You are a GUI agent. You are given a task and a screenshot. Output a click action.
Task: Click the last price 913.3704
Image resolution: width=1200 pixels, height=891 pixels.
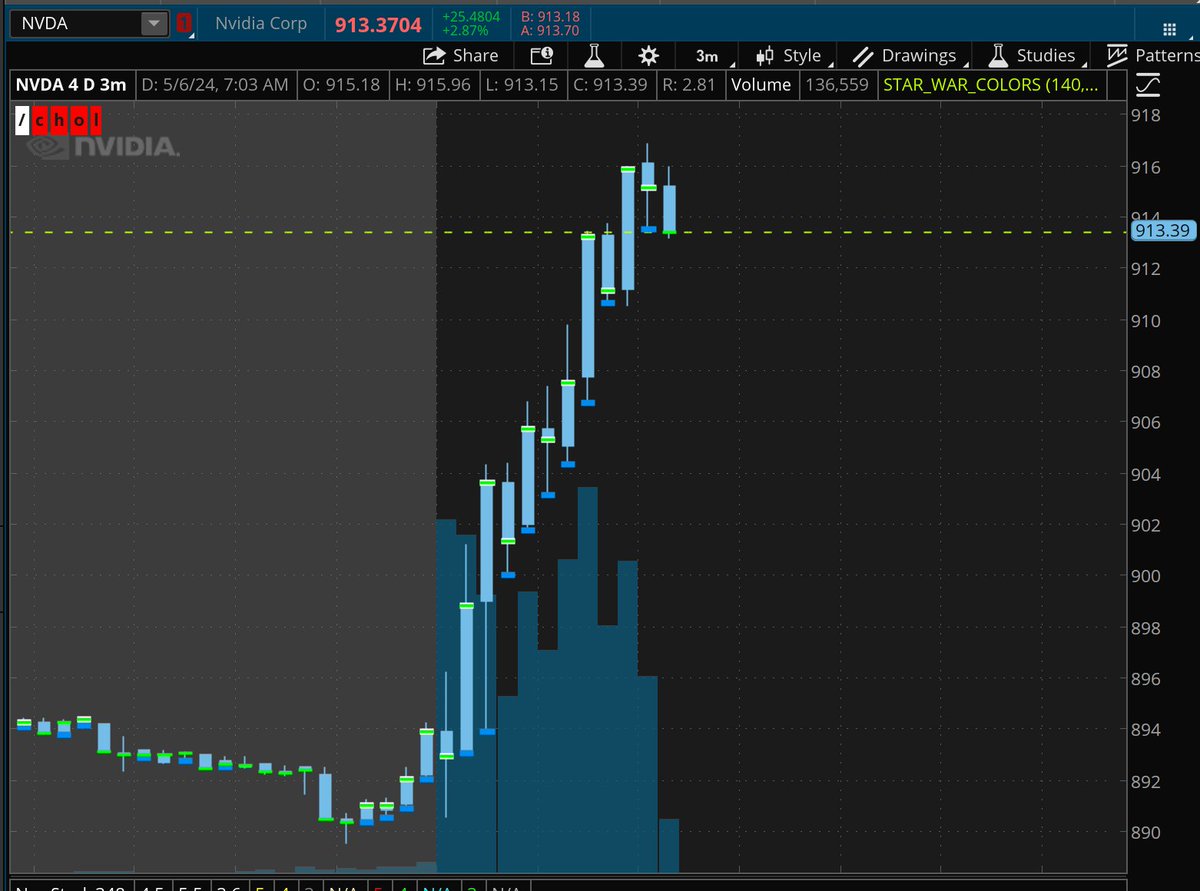376,23
